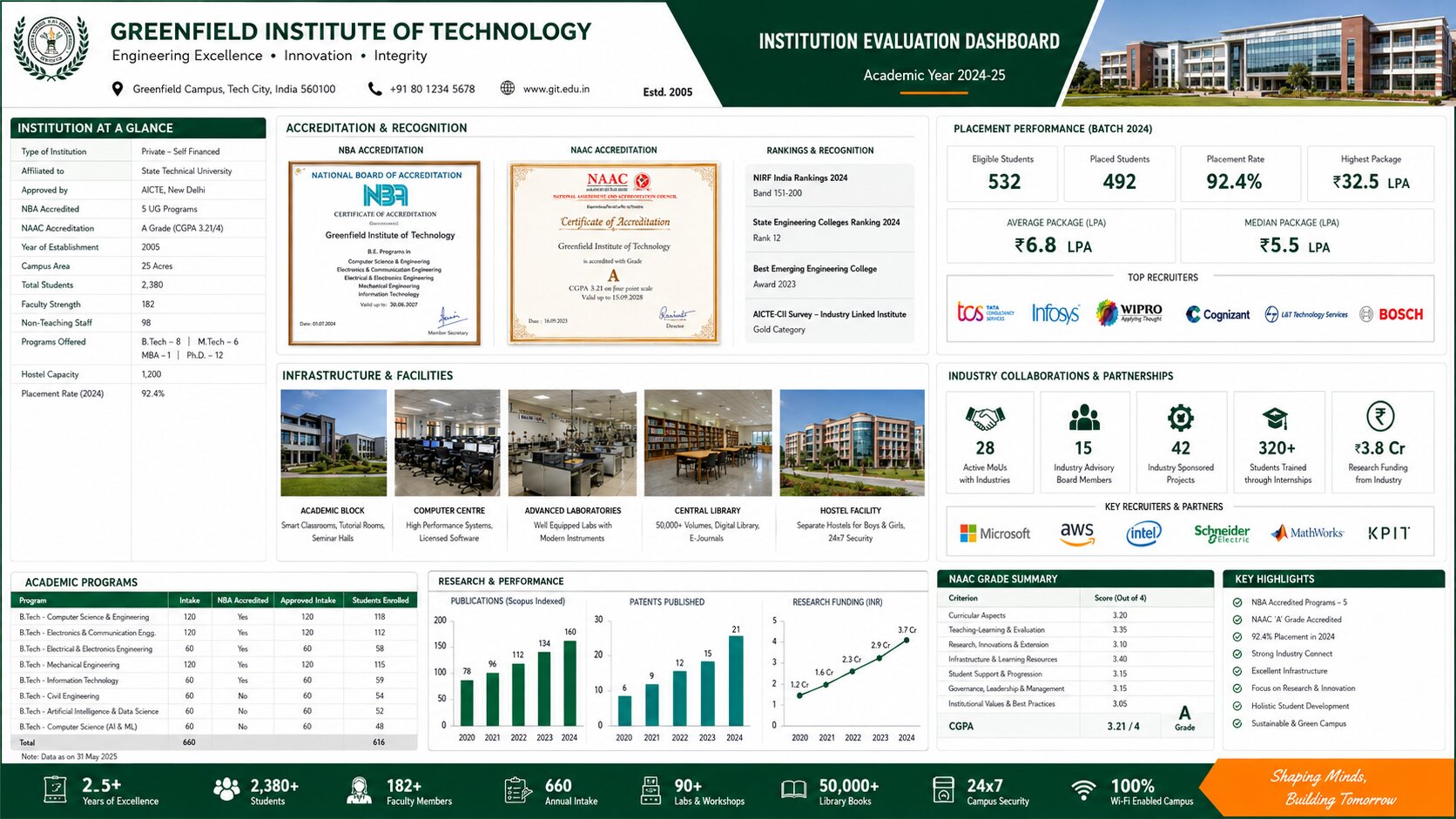
Task: Click the checkmark beside Strong Industry Connect
Action: coord(1237,654)
